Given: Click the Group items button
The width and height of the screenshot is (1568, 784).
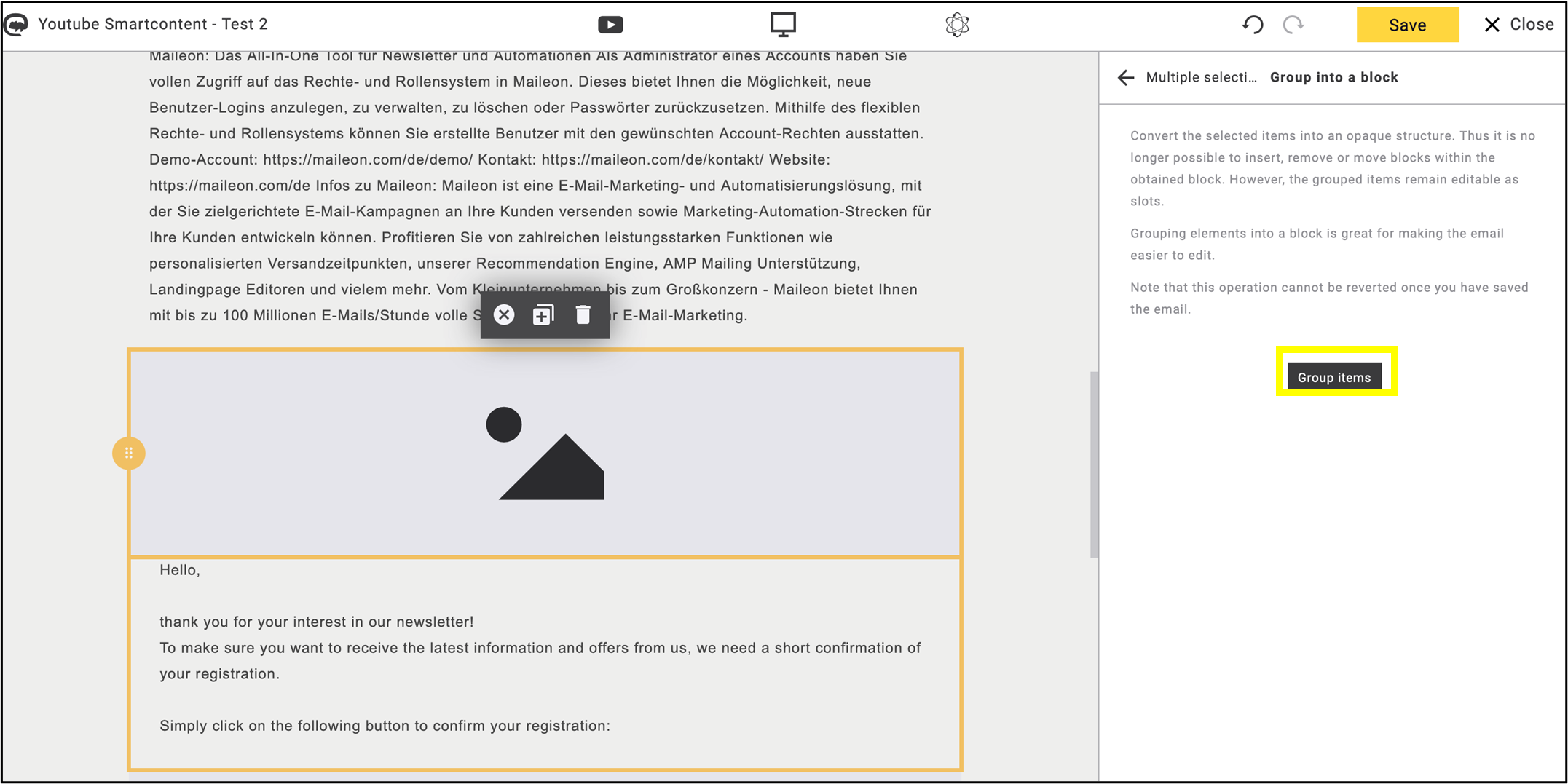Looking at the screenshot, I should pos(1334,377).
